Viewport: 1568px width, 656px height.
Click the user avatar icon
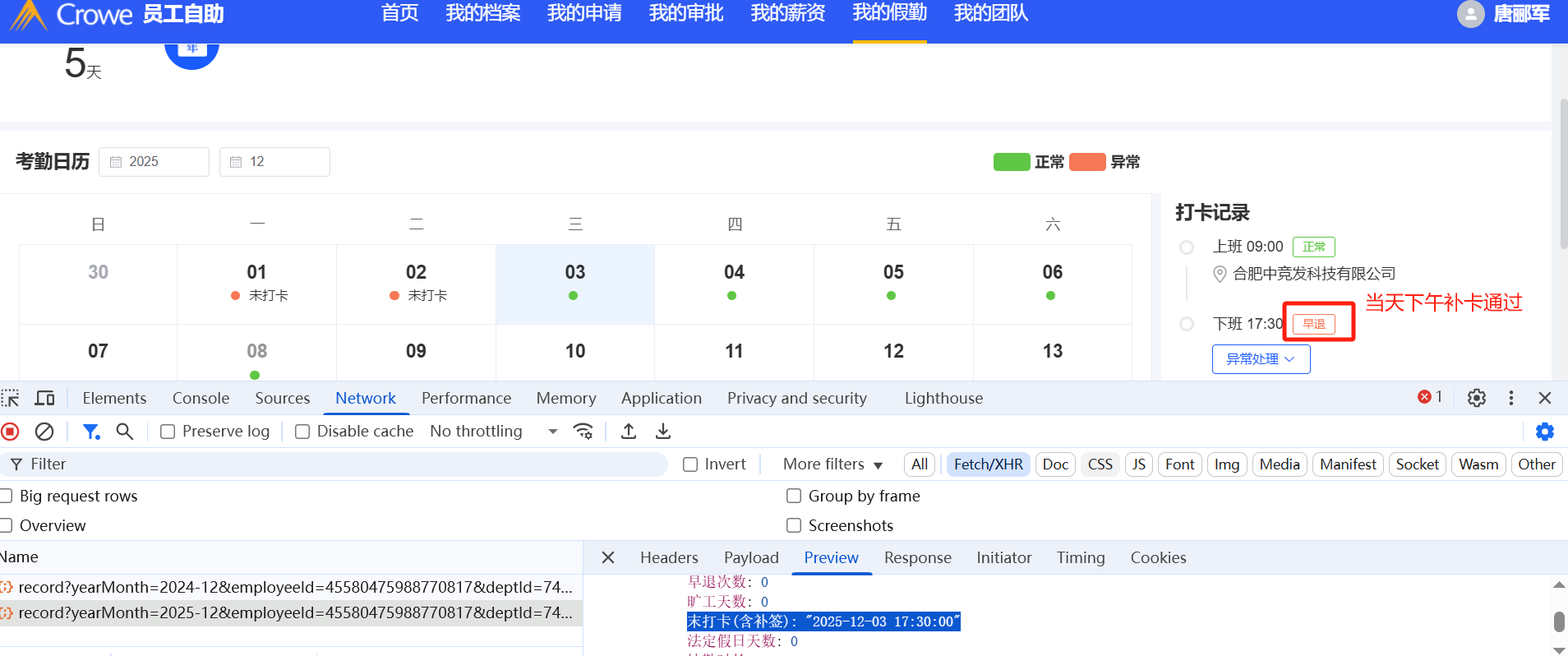tap(1470, 13)
